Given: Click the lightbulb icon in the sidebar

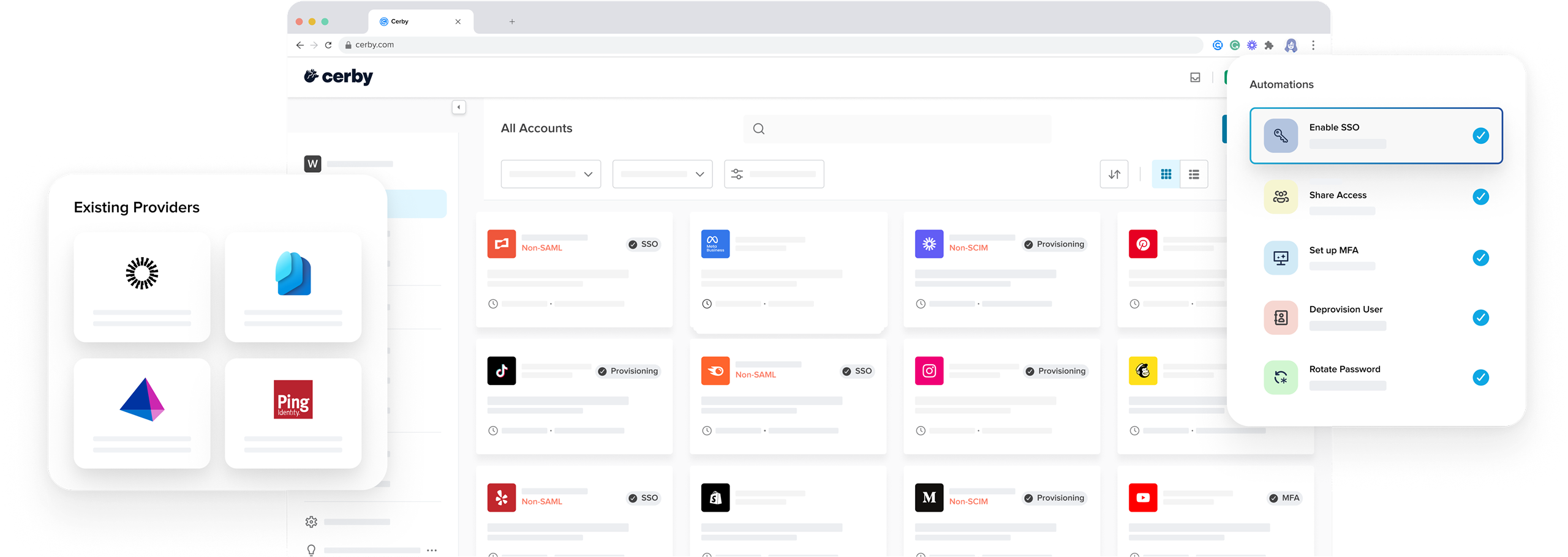Looking at the screenshot, I should 311,550.
